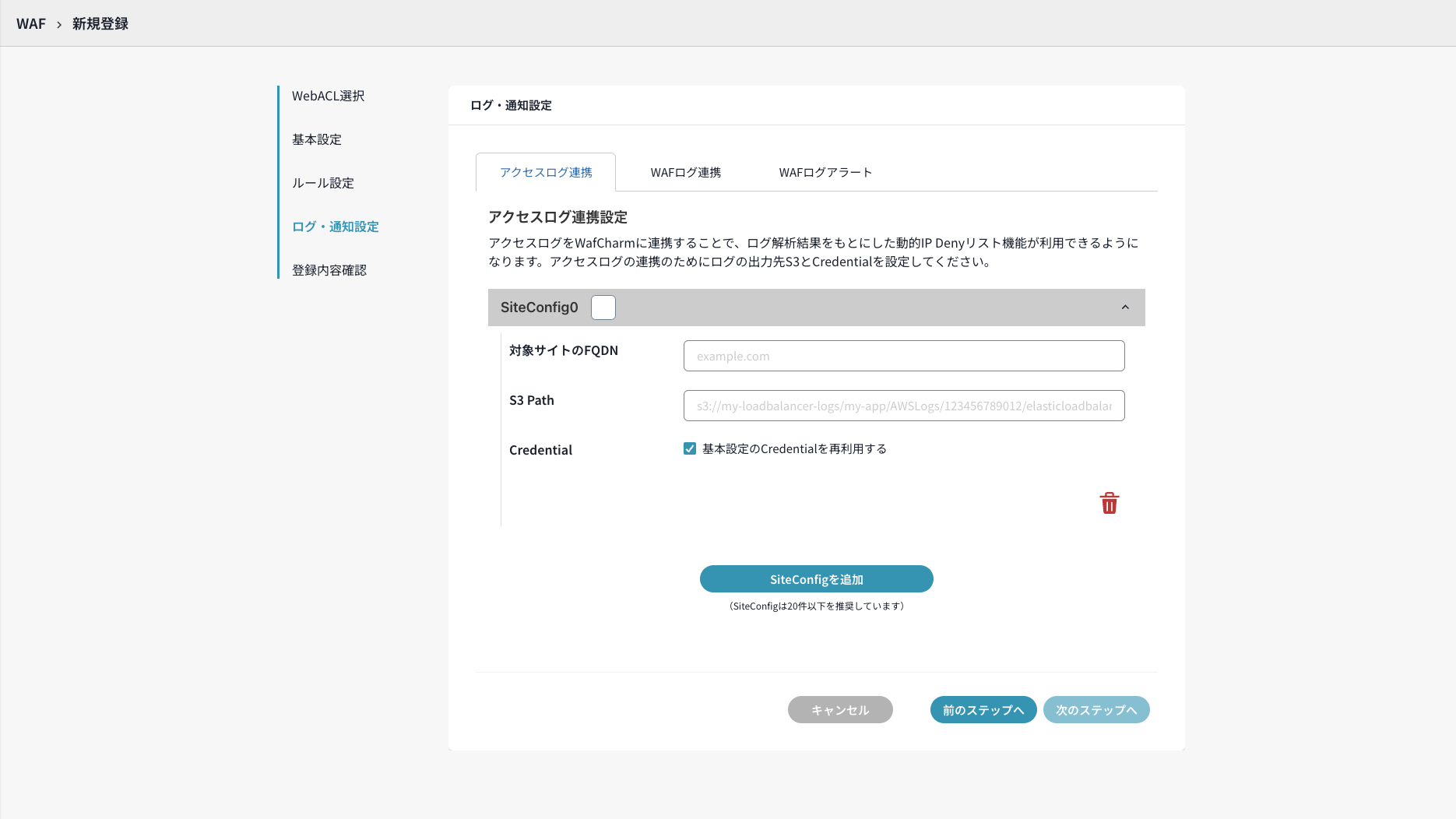Focus the 対象サイトのFQDN input field
Viewport: 1456px width, 819px height.
[x=903, y=356]
